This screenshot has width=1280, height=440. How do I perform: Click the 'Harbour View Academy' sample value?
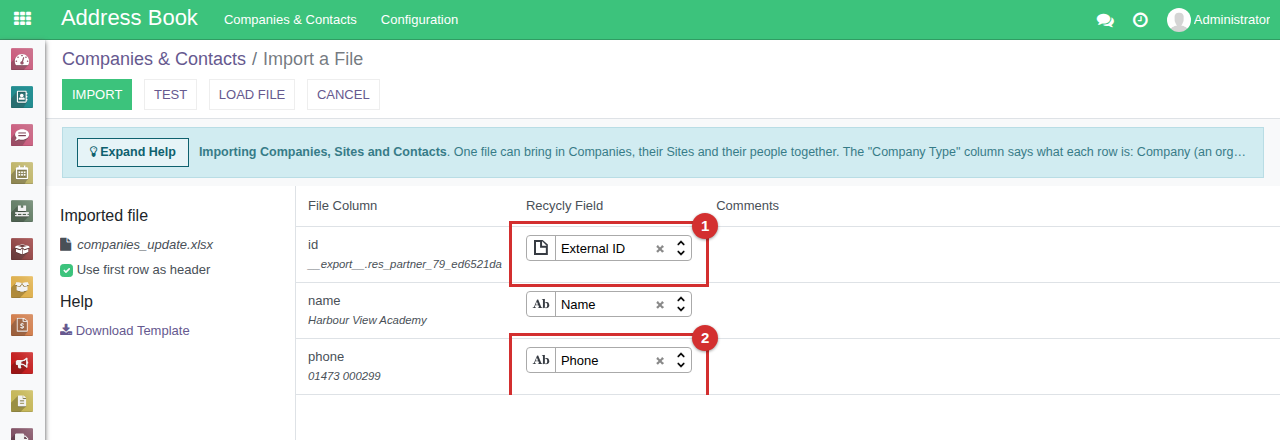pyautogui.click(x=367, y=321)
